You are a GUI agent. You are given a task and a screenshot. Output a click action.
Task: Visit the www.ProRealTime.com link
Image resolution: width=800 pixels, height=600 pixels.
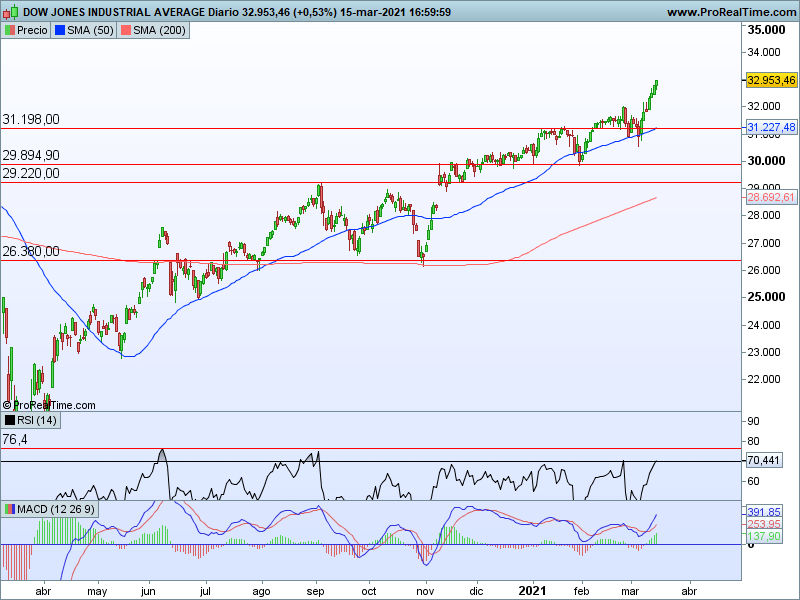coord(731,12)
